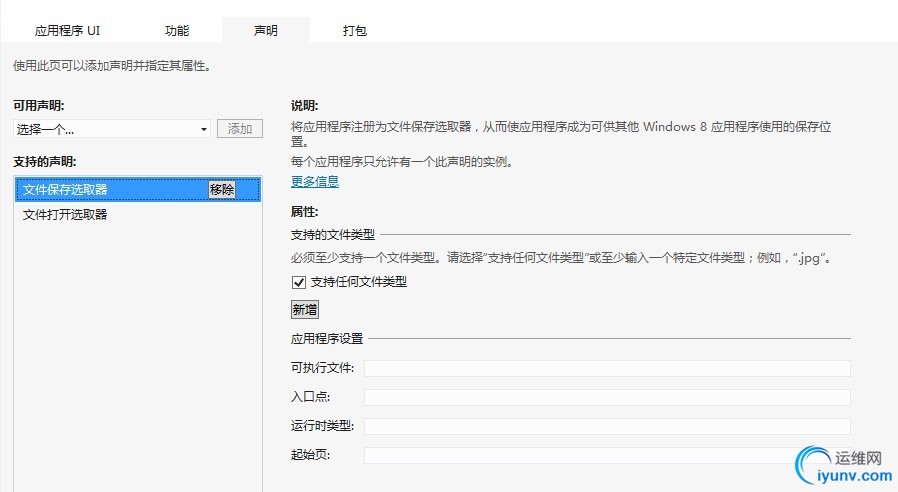Focus the 运行时类型 input field
The image size is (898, 492).
pos(607,426)
